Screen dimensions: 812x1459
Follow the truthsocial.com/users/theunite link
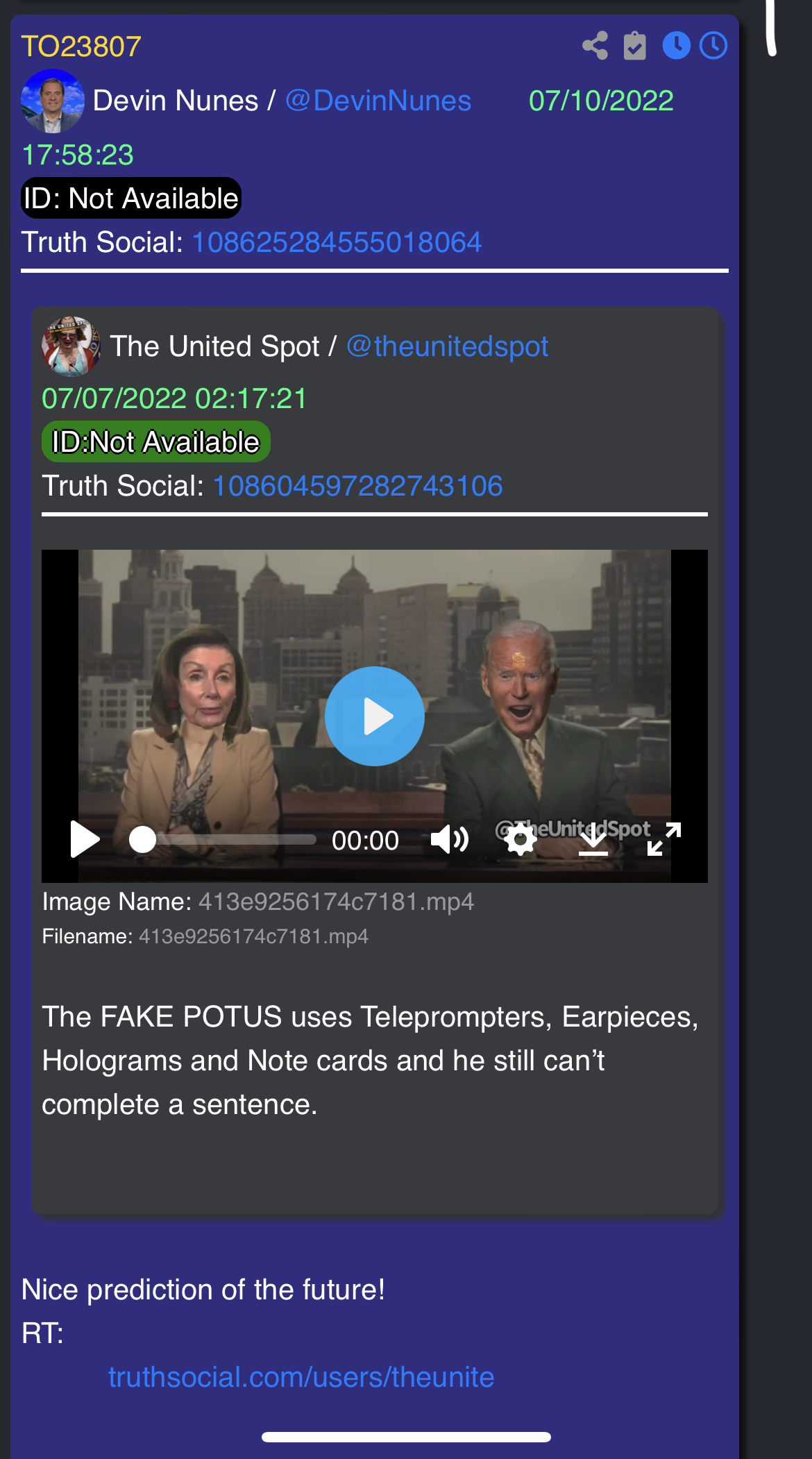(x=301, y=1377)
